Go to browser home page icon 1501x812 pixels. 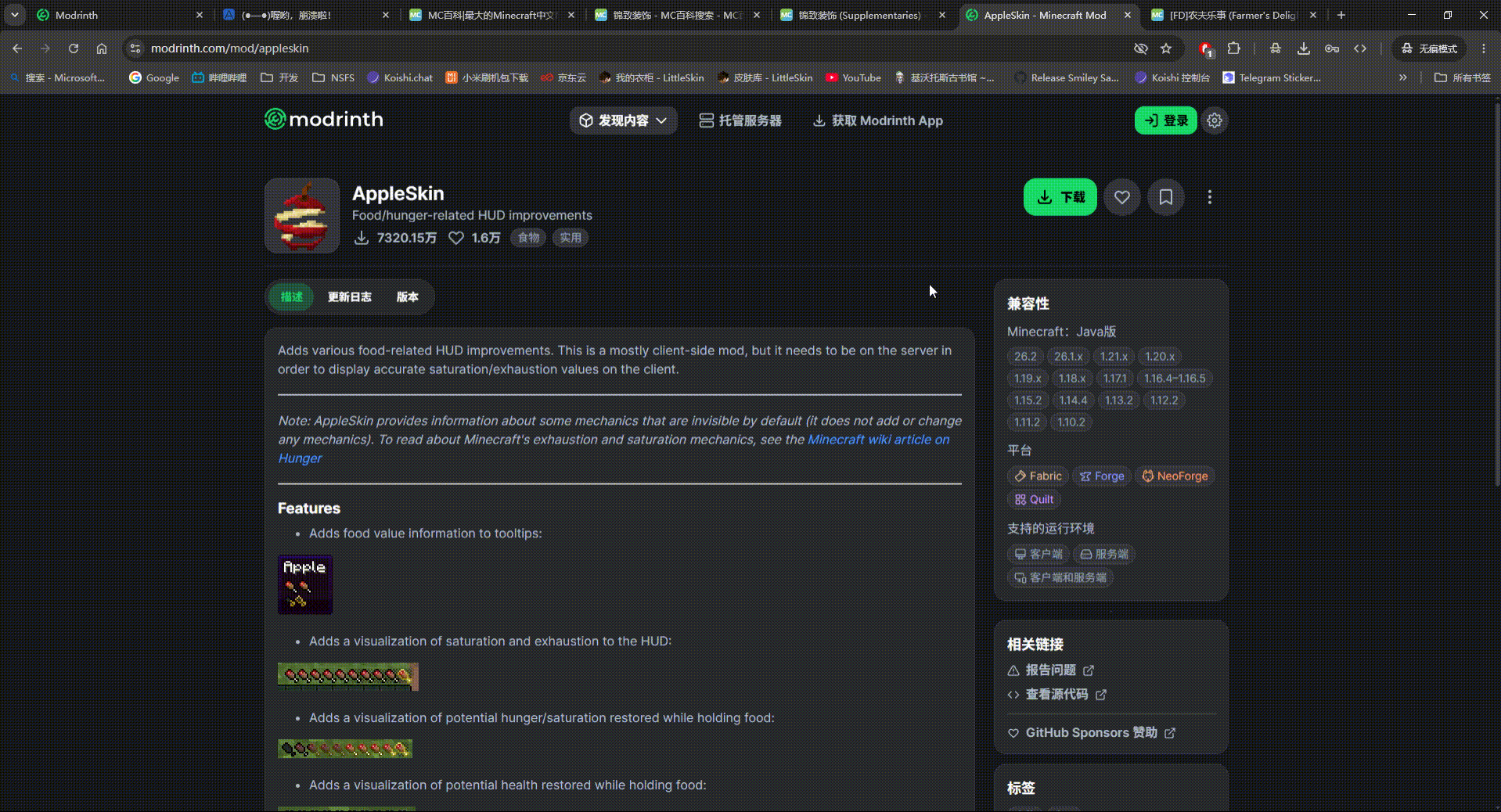tap(102, 49)
